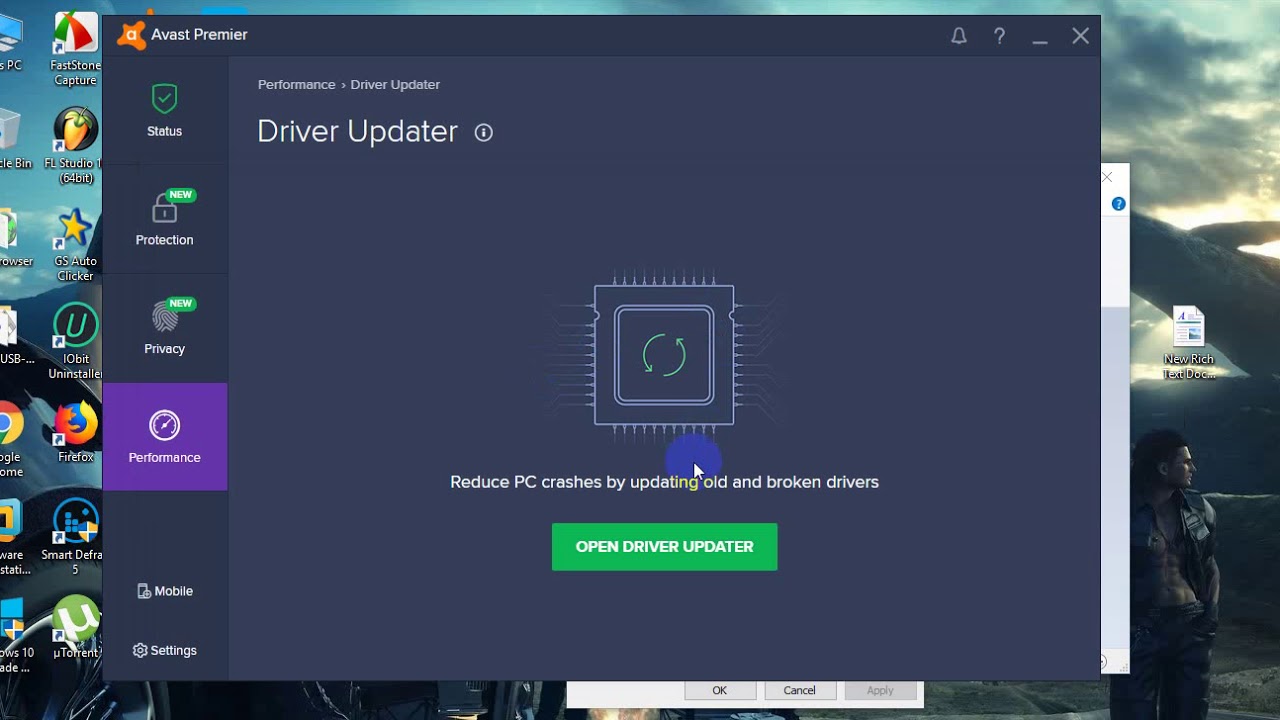The height and width of the screenshot is (720, 1280).
Task: Select the New Rich Text Document icon
Action: (x=1189, y=343)
